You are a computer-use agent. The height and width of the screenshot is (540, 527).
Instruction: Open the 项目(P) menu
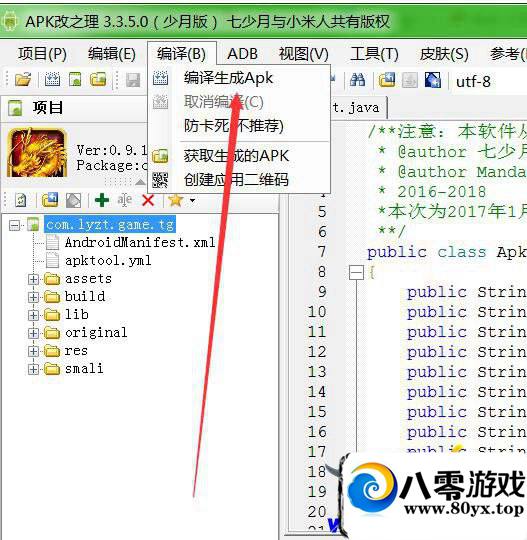42,54
